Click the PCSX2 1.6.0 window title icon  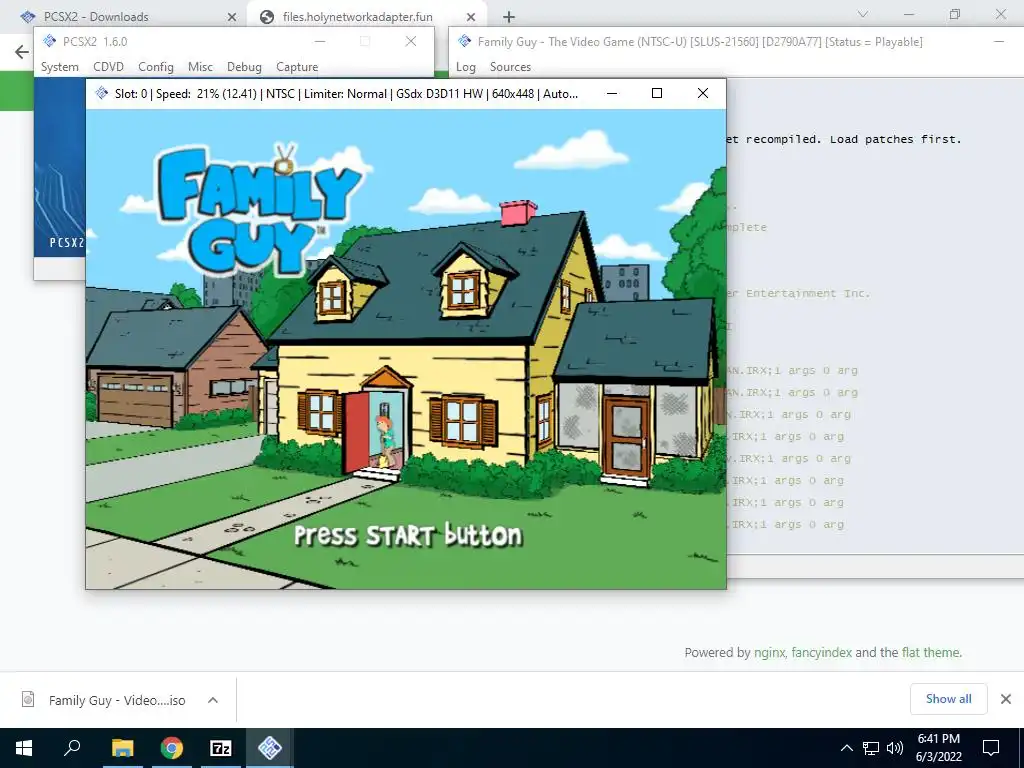(x=50, y=41)
